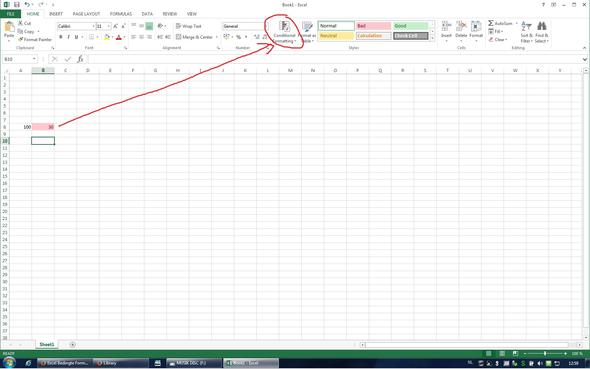Add a new sheet

click(x=73, y=345)
